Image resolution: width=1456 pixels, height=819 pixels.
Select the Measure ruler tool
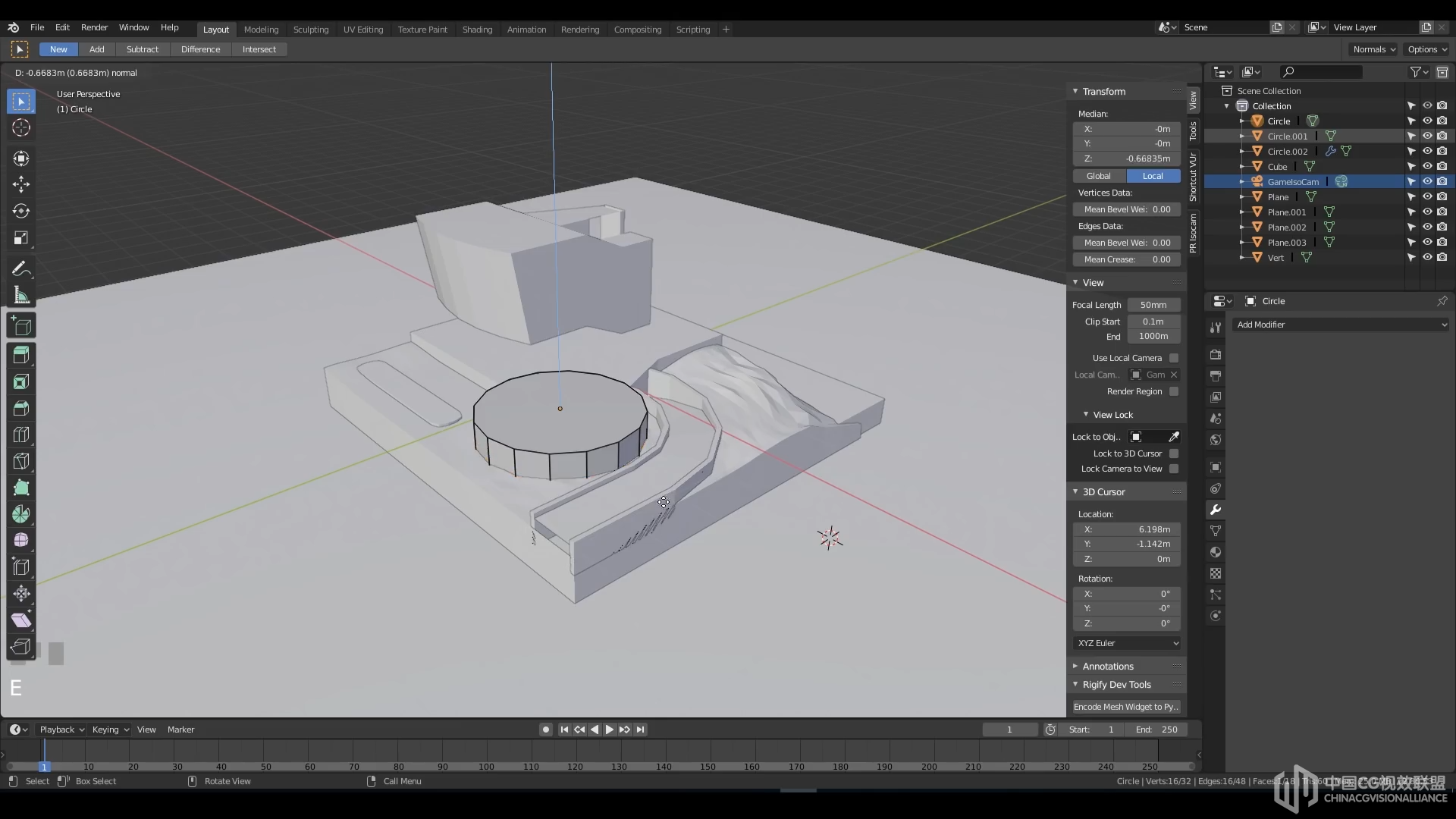coord(21,296)
